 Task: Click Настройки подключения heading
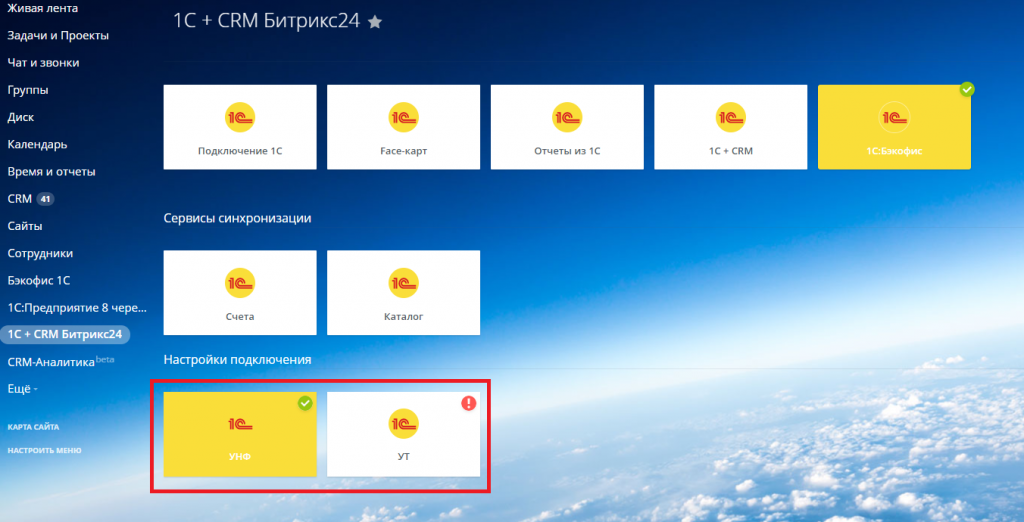(237, 360)
